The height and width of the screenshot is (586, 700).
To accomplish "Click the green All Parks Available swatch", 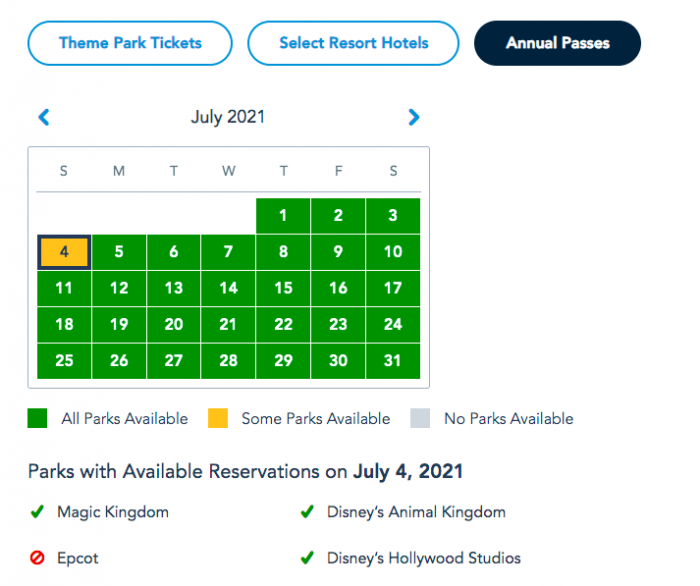I will (x=37, y=419).
